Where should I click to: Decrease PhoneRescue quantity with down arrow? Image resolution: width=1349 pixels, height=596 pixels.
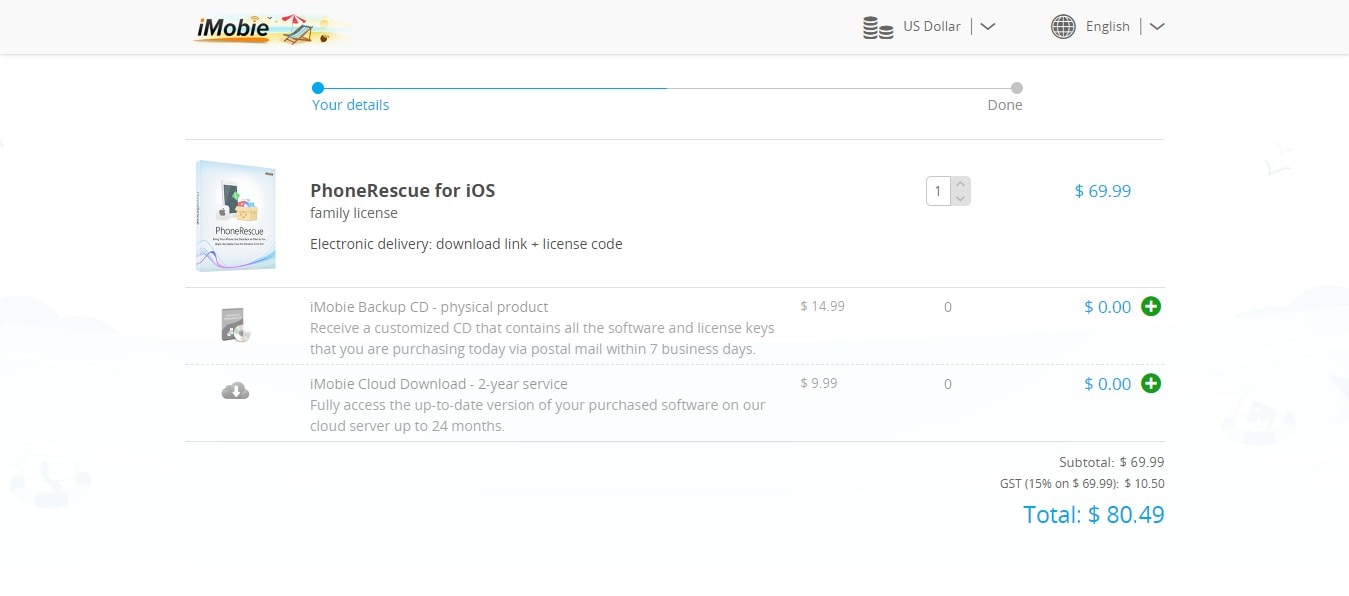(961, 198)
